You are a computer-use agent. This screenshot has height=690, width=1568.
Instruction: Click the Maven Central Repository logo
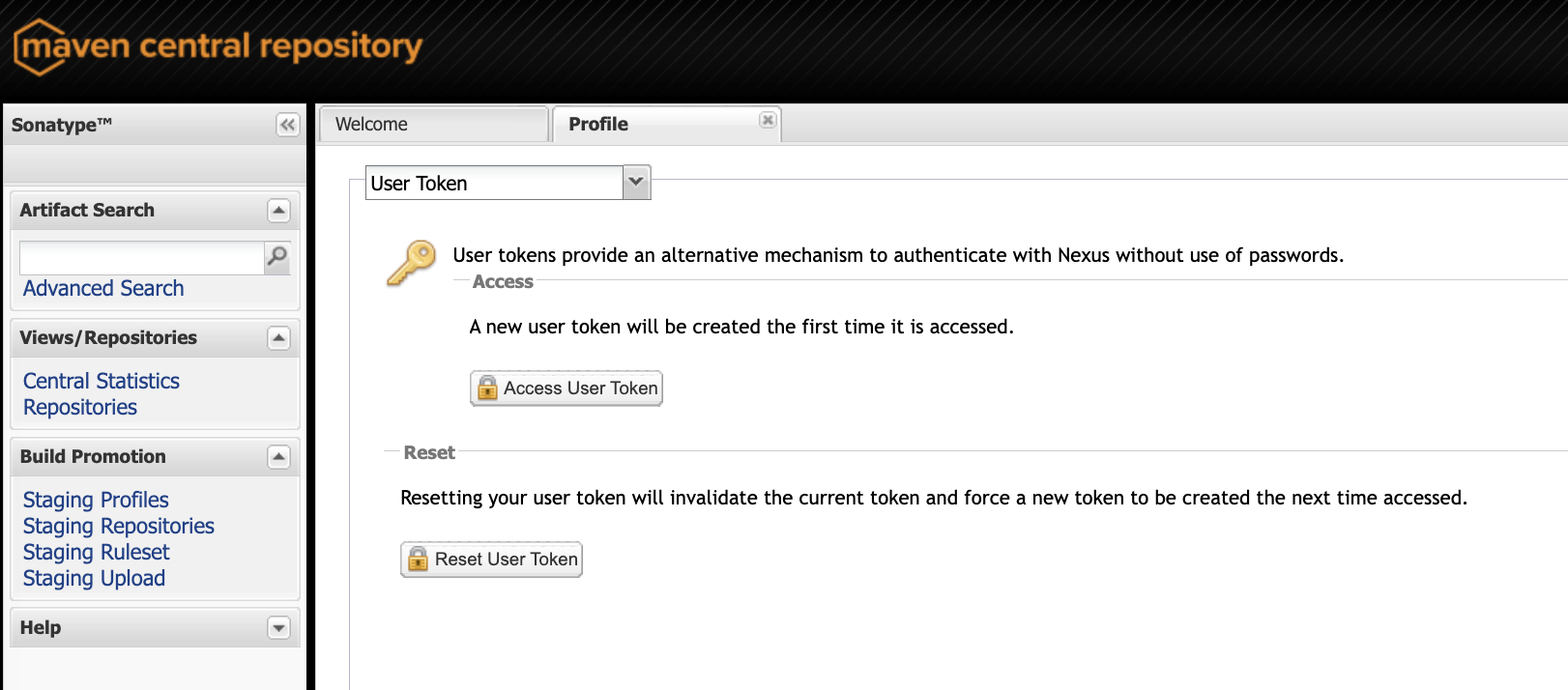coord(218,46)
